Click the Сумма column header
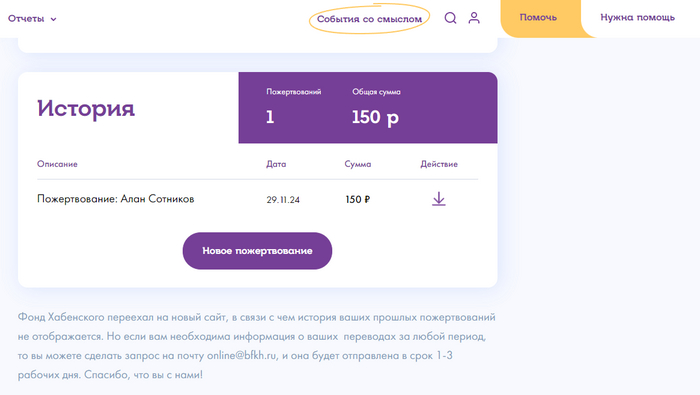Screen dimensions: 700x395 tap(358, 164)
